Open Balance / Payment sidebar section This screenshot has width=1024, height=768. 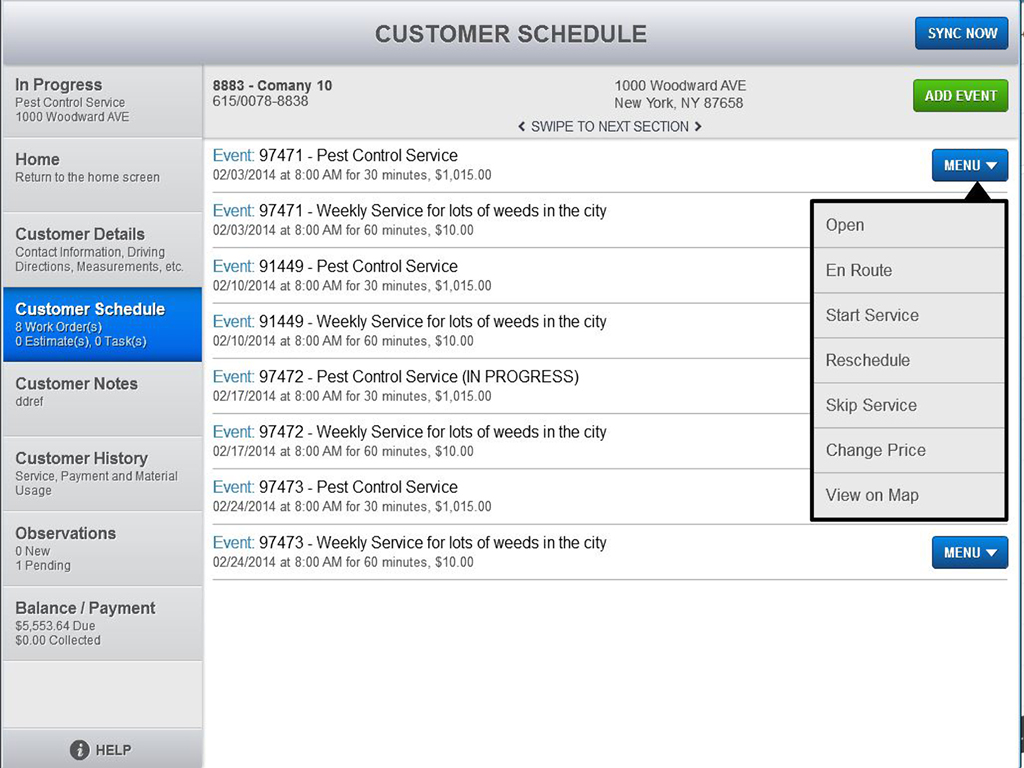click(102, 624)
